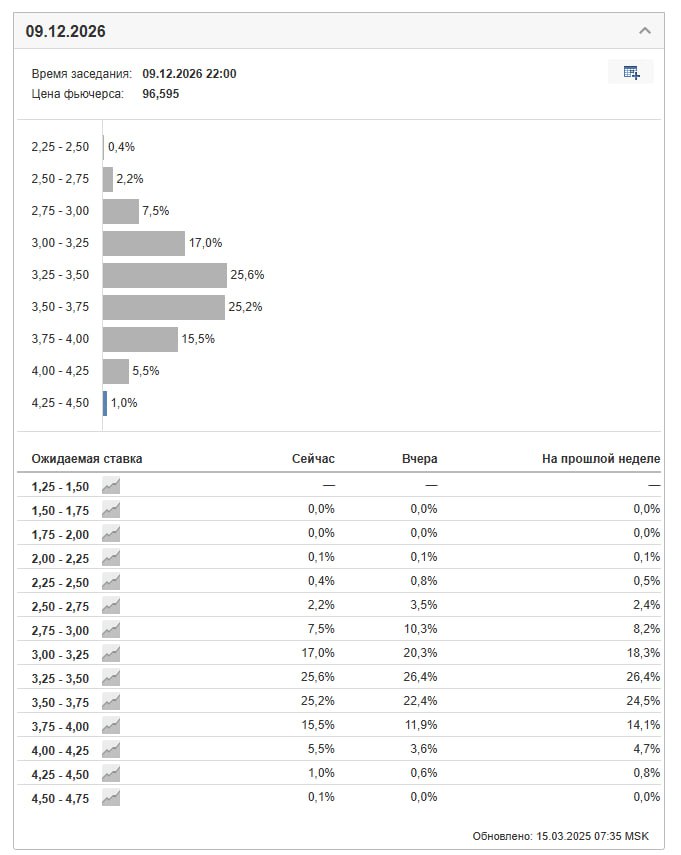Click the 25,2% bar for 3,50 - 3,75
Viewport: 681px width, 855px height.
click(x=164, y=307)
